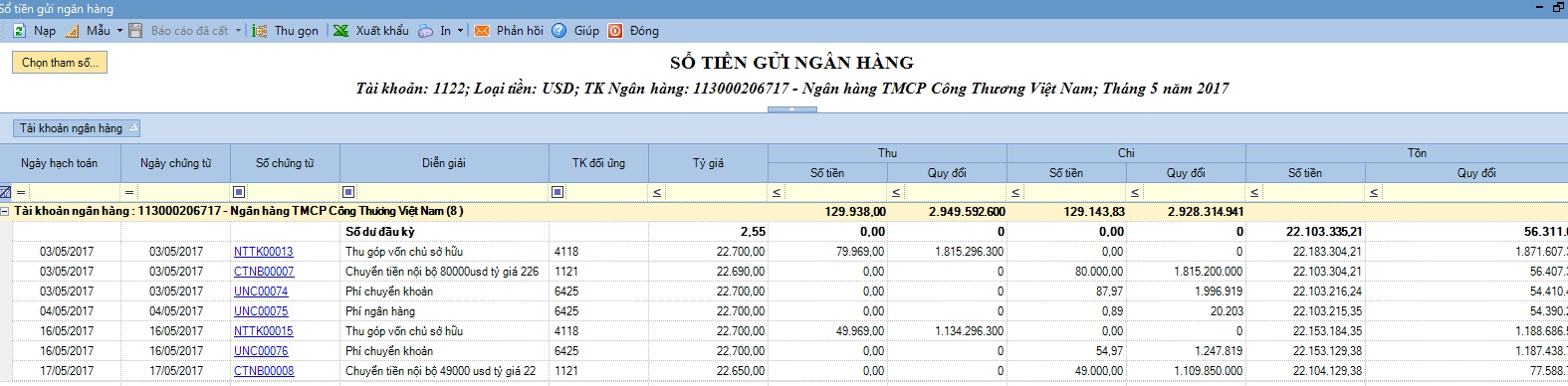Open the Tỷ giá filter operator
Image resolution: width=1568 pixels, height=386 pixels.
click(657, 192)
